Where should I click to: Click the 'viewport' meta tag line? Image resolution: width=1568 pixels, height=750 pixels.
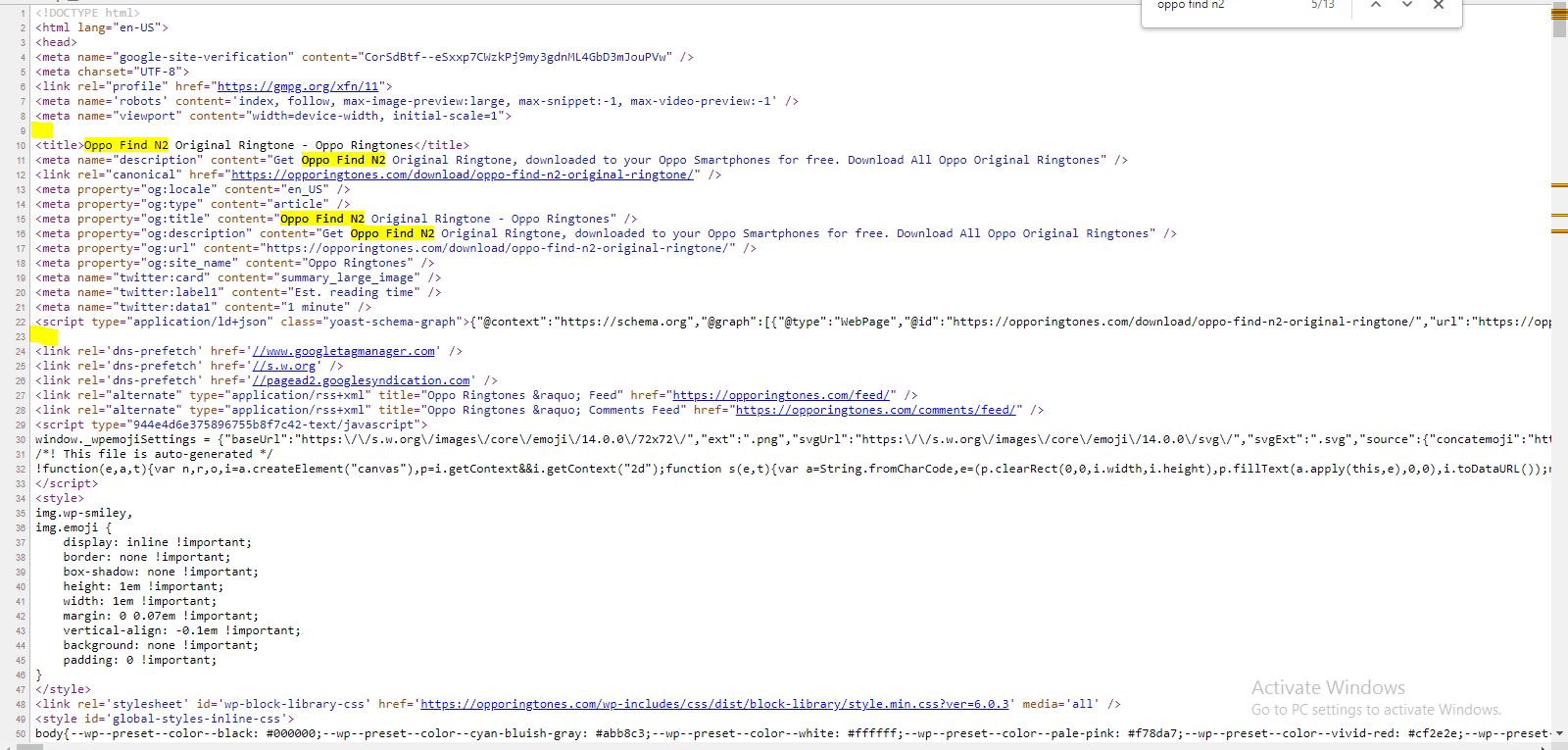273,116
